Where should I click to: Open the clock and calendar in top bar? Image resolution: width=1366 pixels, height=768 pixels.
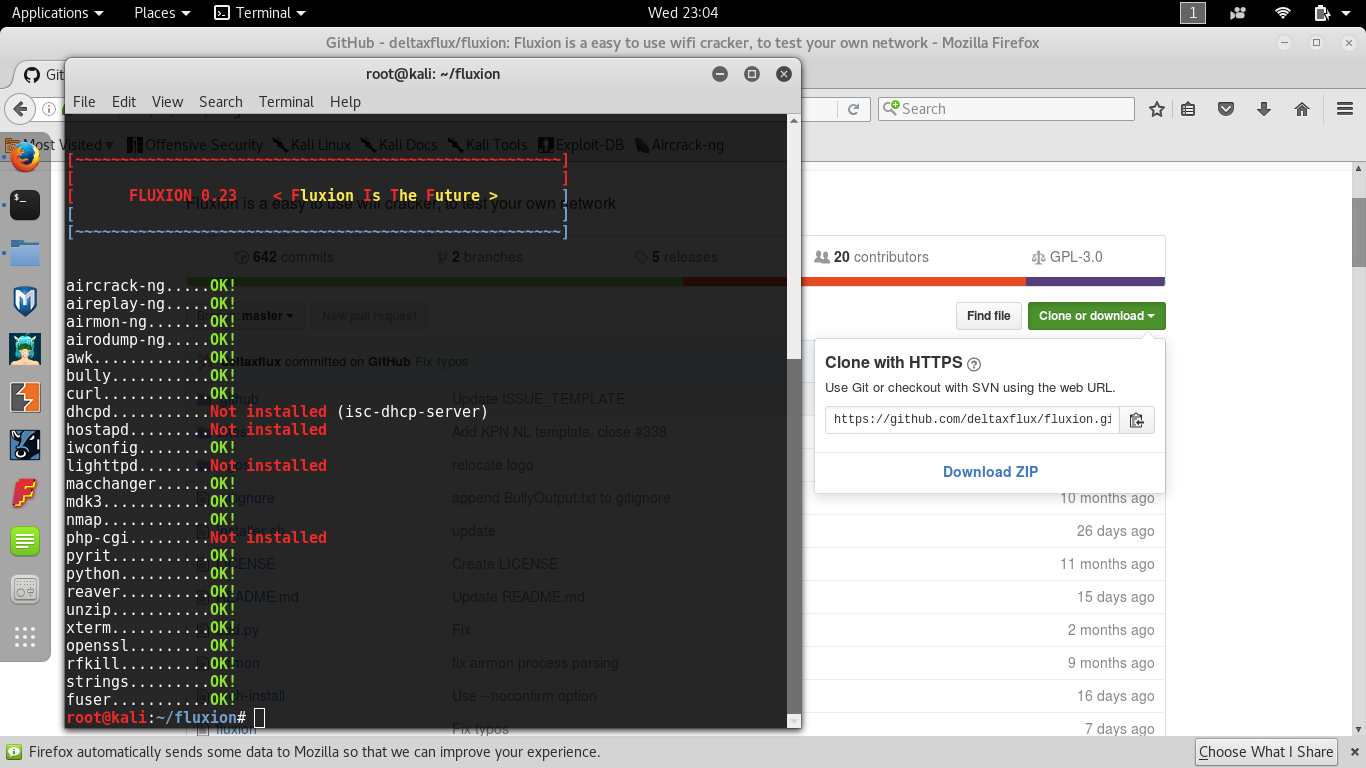[x=683, y=13]
